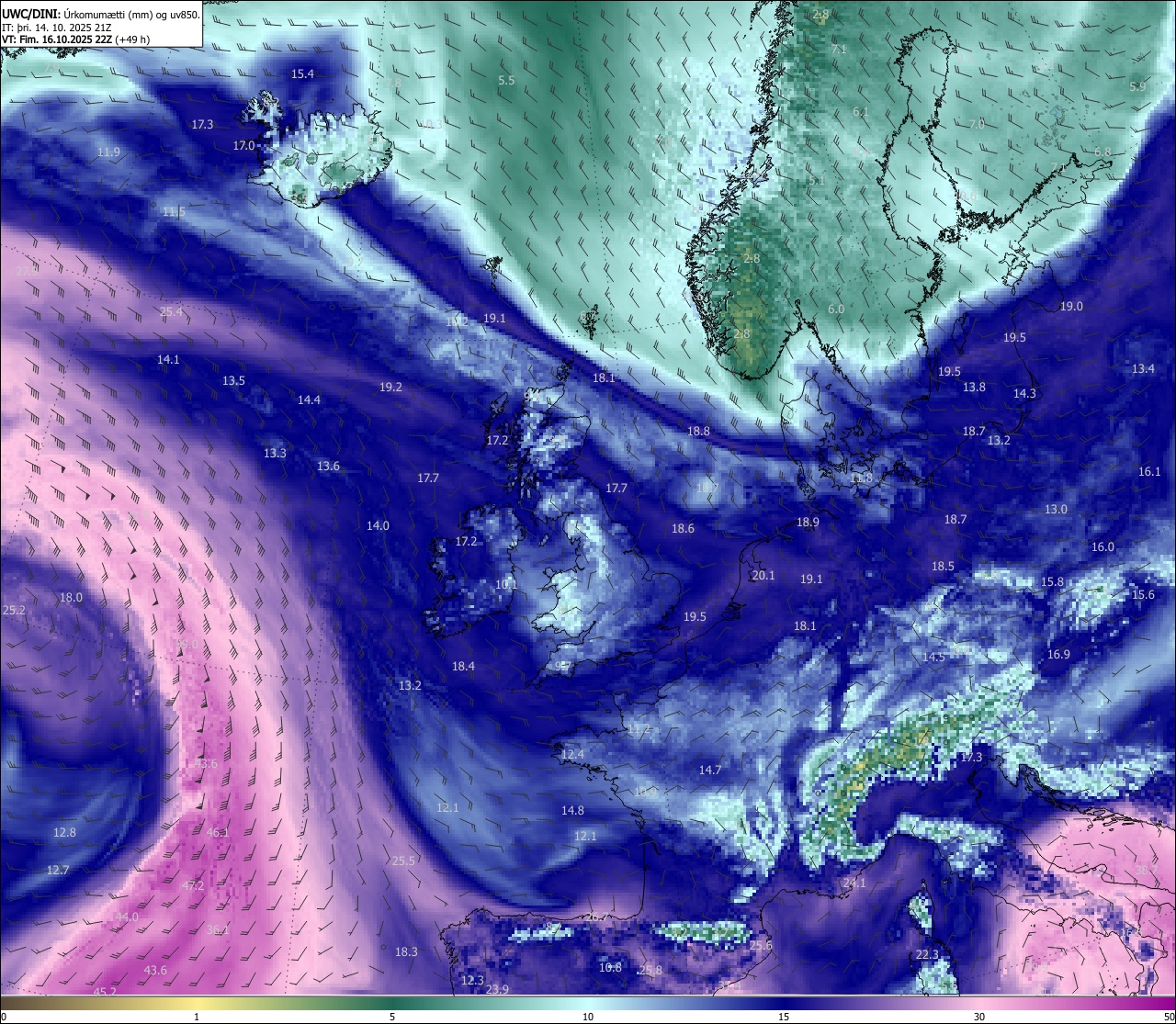
Task: Click the 16.9 value label
Action: [1058, 654]
